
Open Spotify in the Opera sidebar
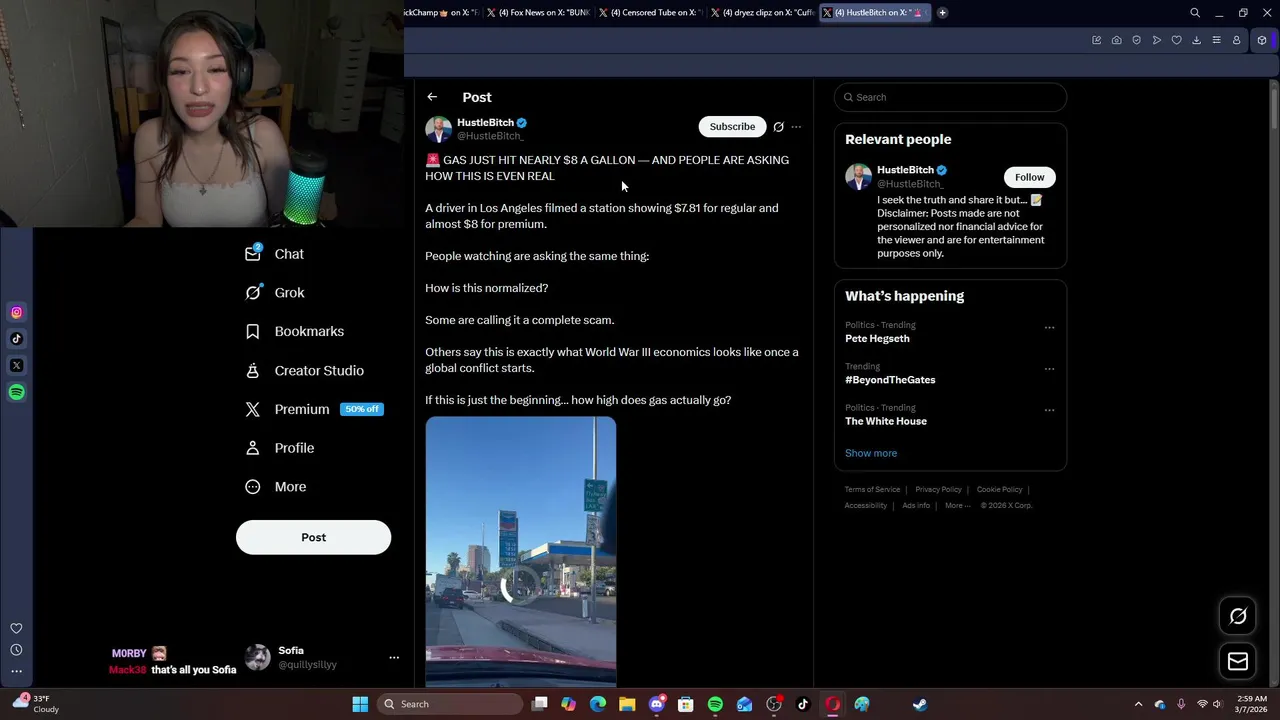[16, 392]
